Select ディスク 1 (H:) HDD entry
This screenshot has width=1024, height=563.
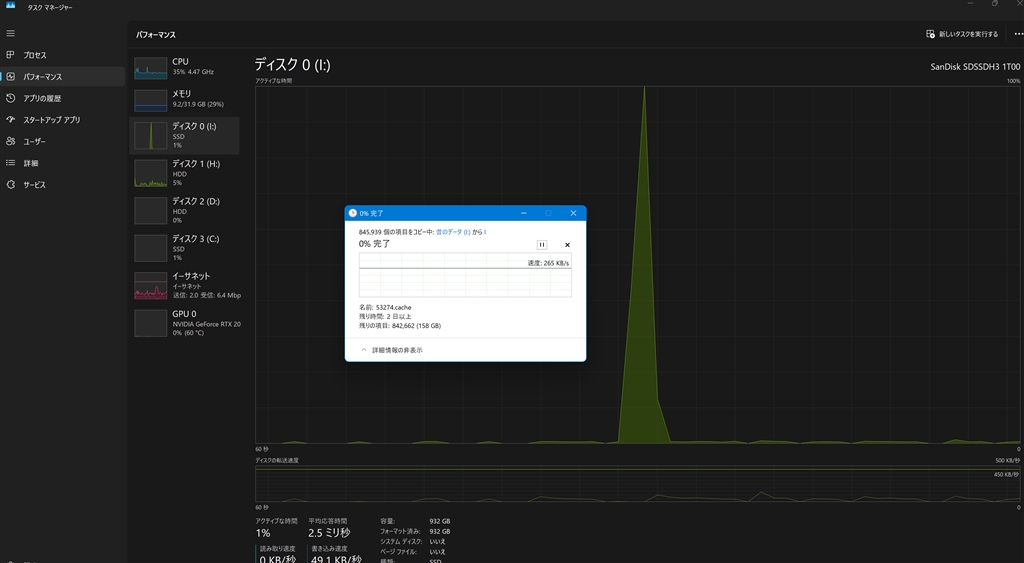(x=185, y=173)
